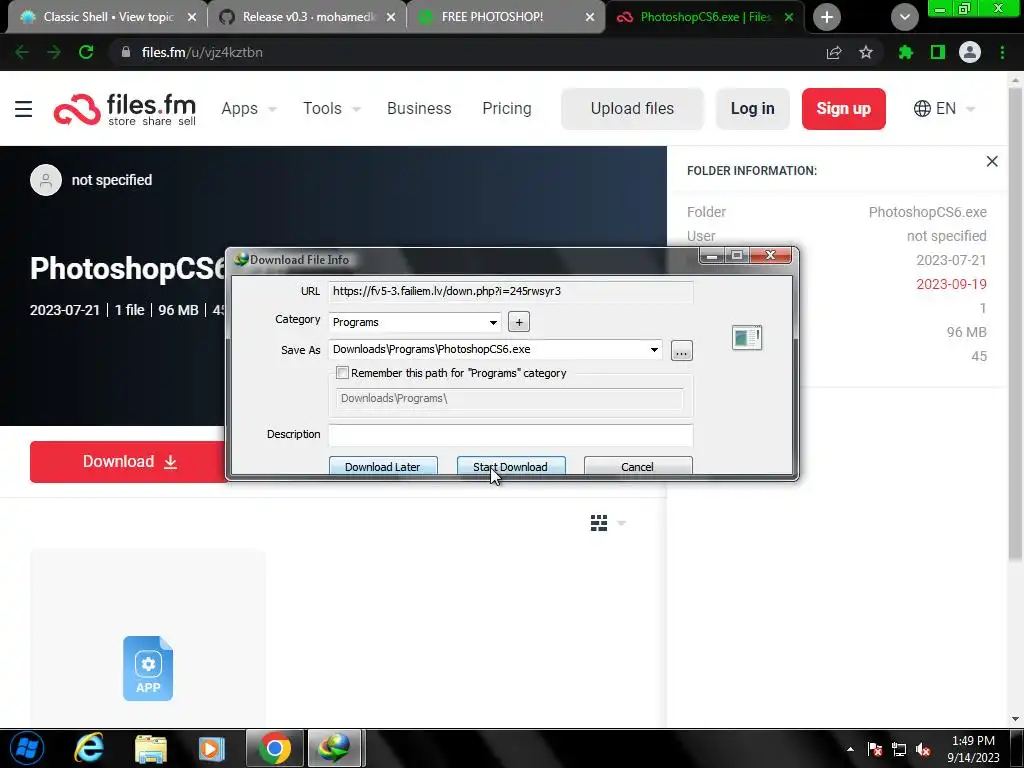The image size is (1024, 768).
Task: Open the files.fm hamburger menu
Action: (24, 108)
